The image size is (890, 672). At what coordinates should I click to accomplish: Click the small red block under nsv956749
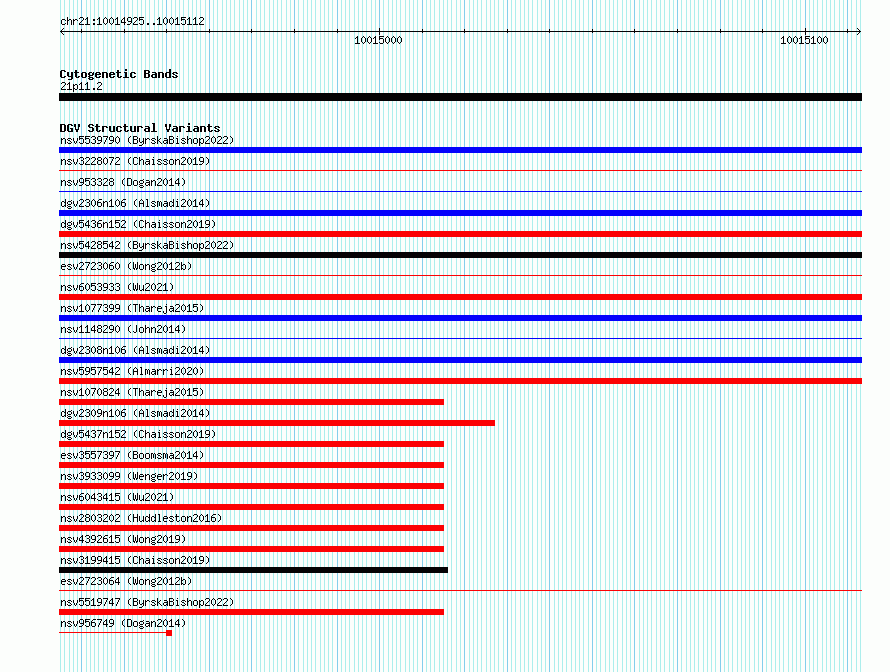click(169, 633)
